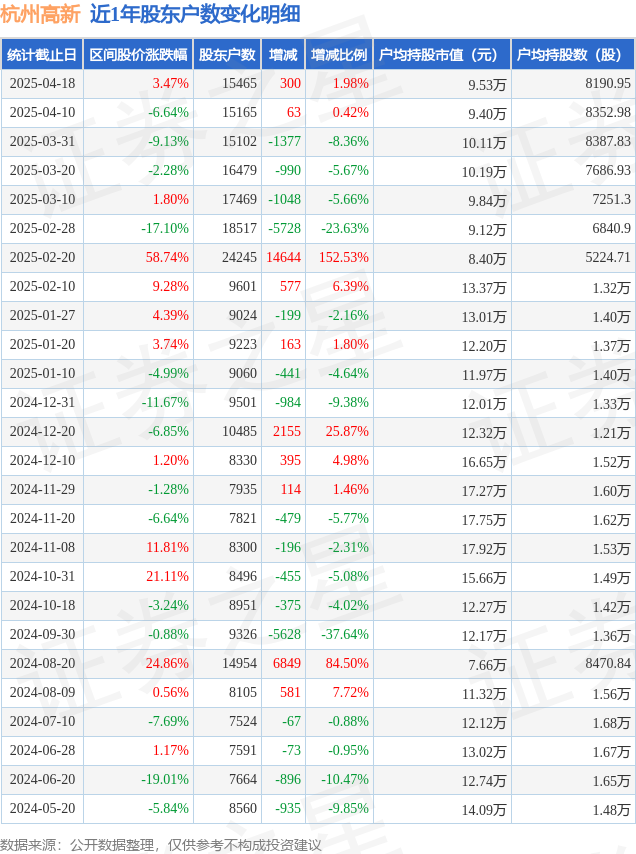Viewport: 636px width, 854px height.
Task: Click the 杭州高新 stock name title
Action: [x=40, y=14]
